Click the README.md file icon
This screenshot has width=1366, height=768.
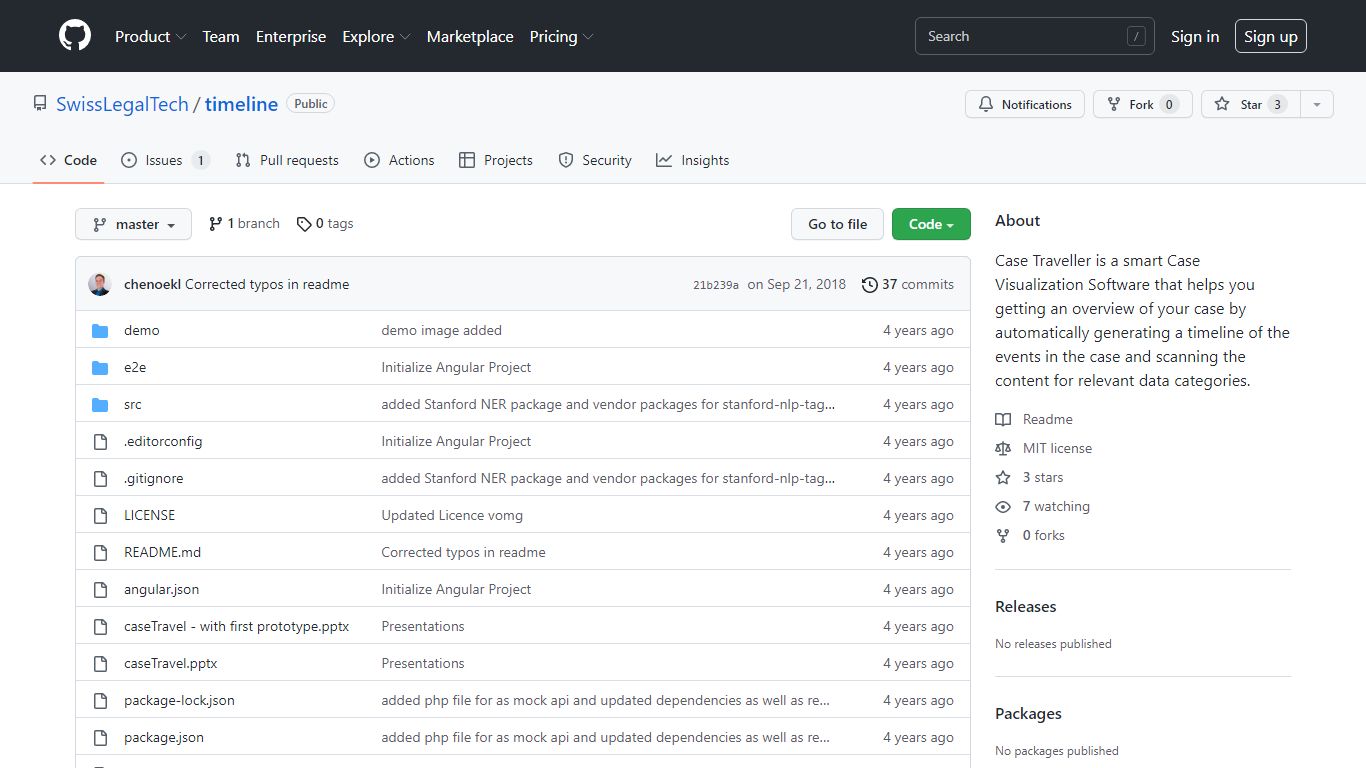pyautogui.click(x=100, y=552)
